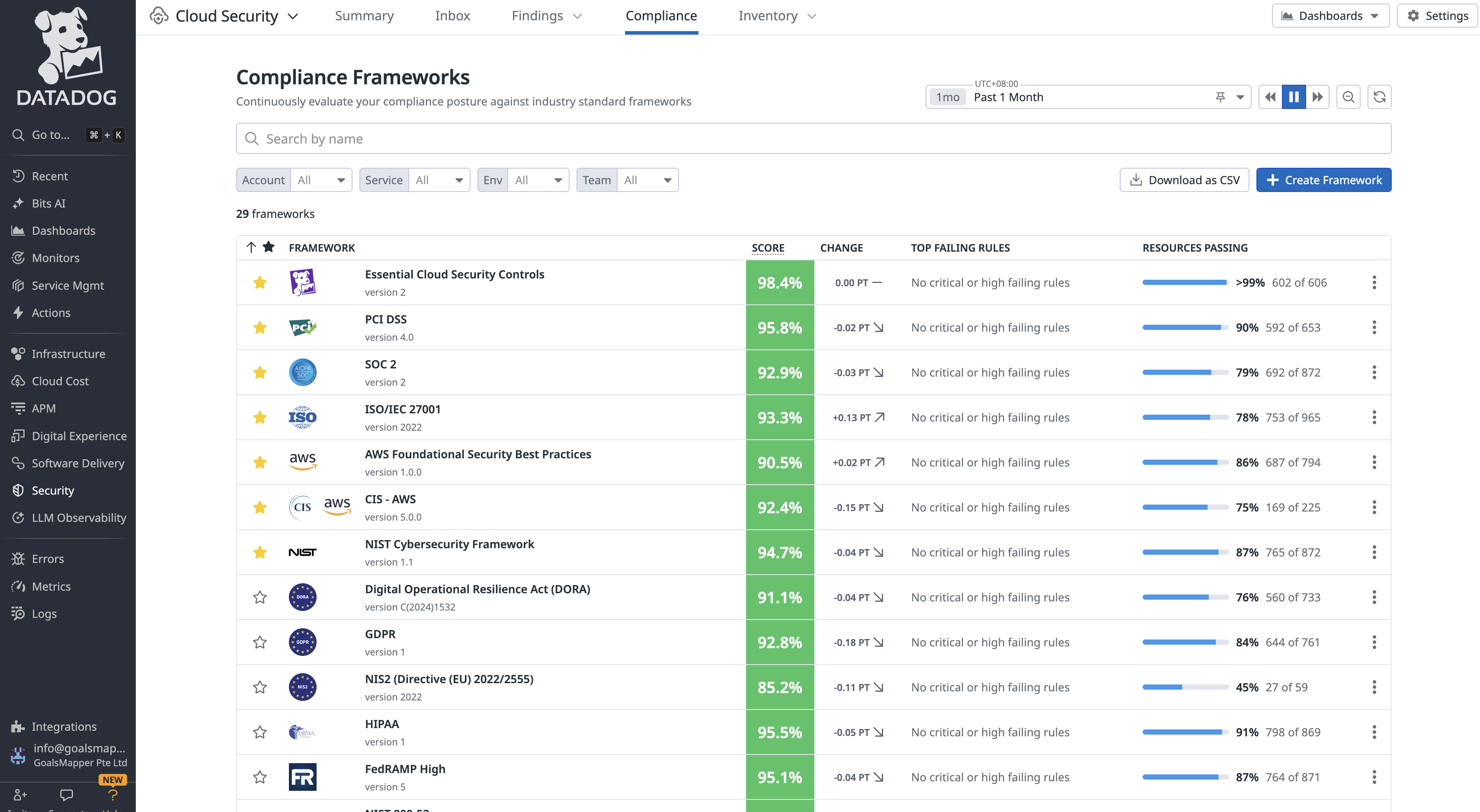The width and height of the screenshot is (1480, 812).
Task: Click Create Framework button
Action: (1323, 180)
